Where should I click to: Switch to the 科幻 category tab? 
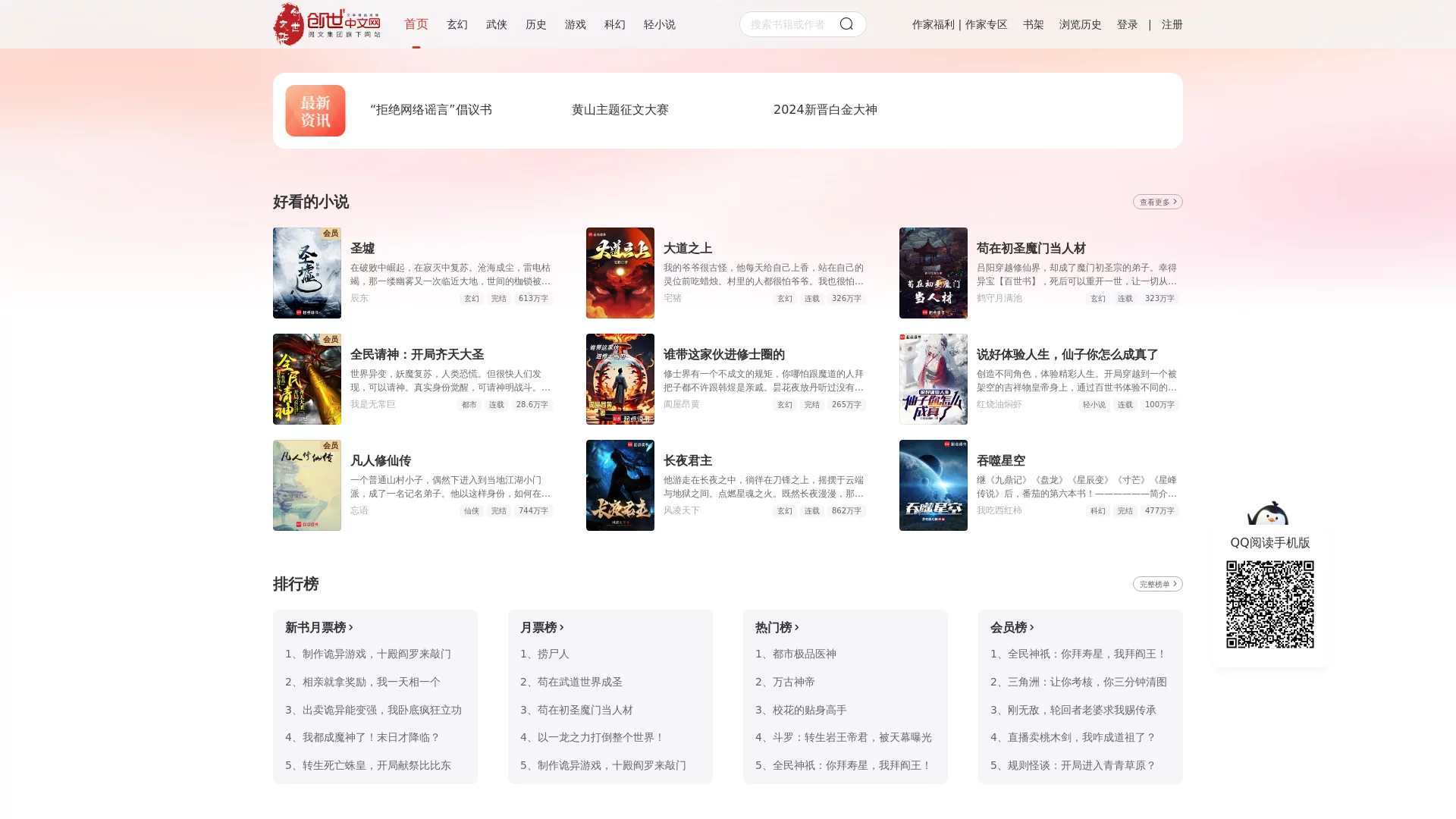(615, 24)
